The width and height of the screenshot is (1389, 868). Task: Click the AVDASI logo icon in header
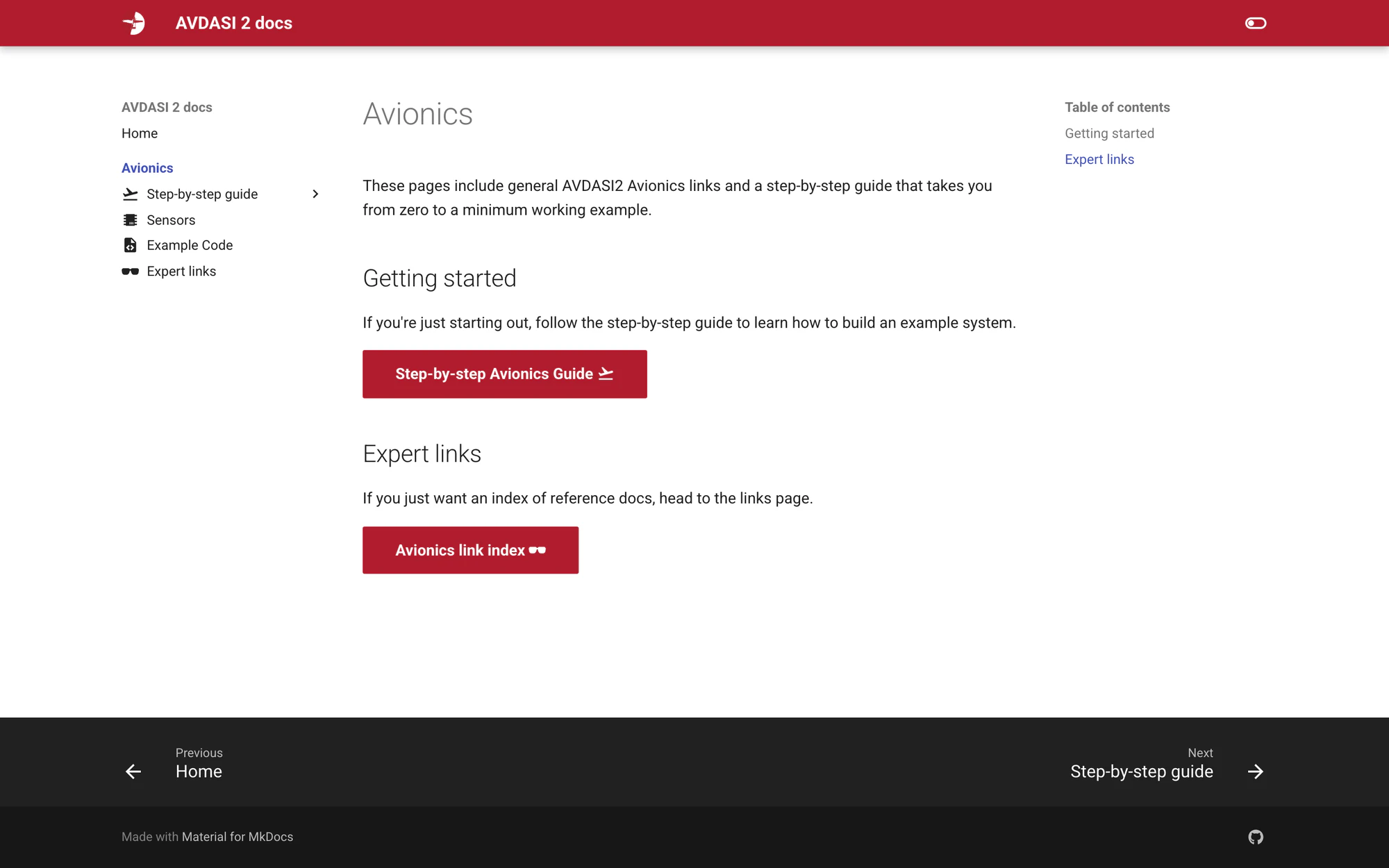point(133,23)
